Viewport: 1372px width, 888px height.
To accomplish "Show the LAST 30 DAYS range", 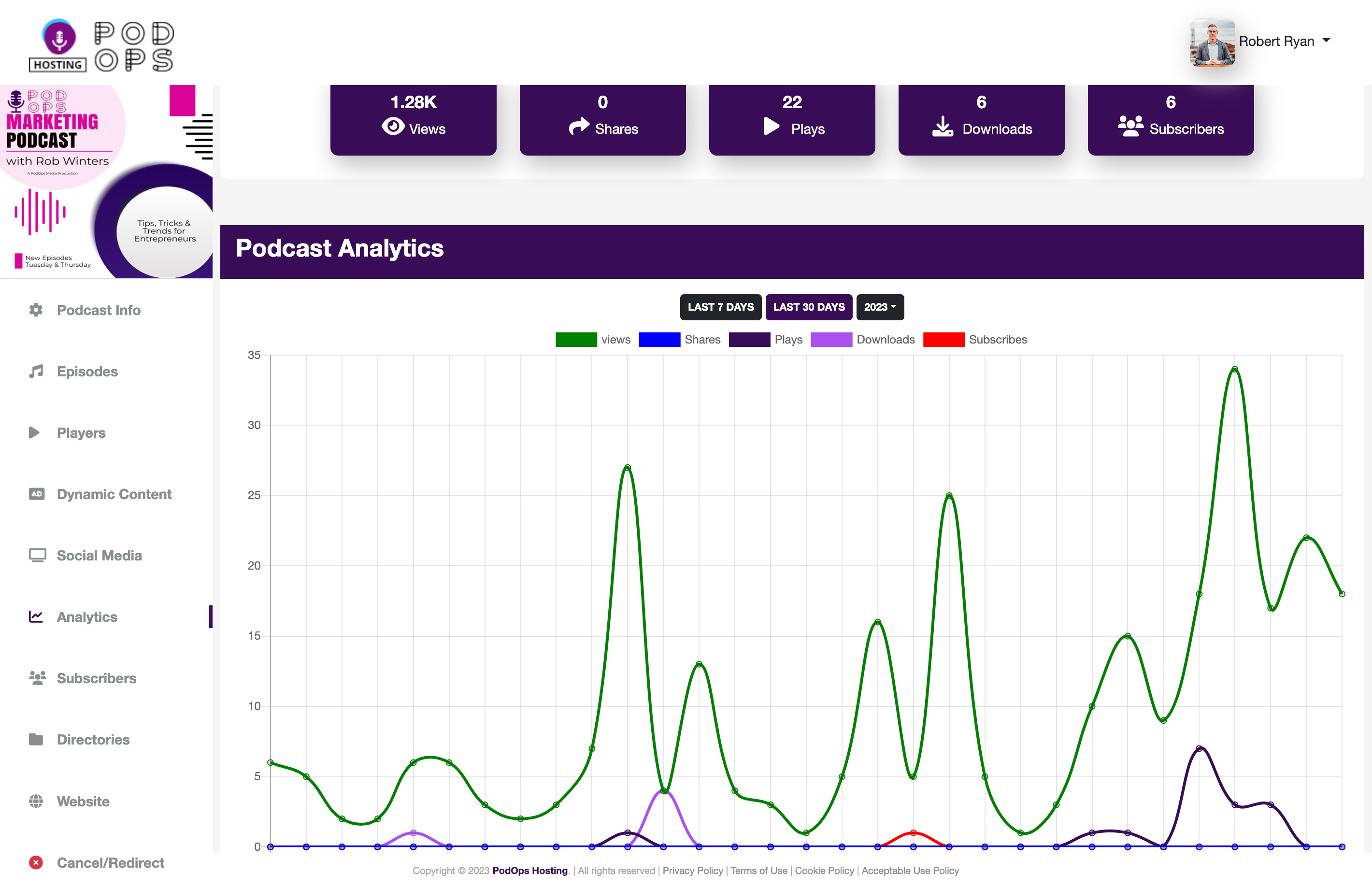I will (808, 307).
